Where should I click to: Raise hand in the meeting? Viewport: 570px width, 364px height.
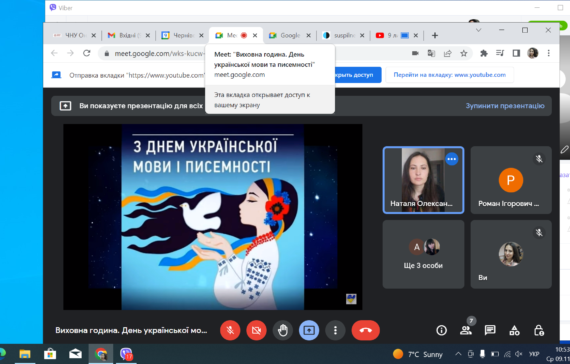point(283,330)
